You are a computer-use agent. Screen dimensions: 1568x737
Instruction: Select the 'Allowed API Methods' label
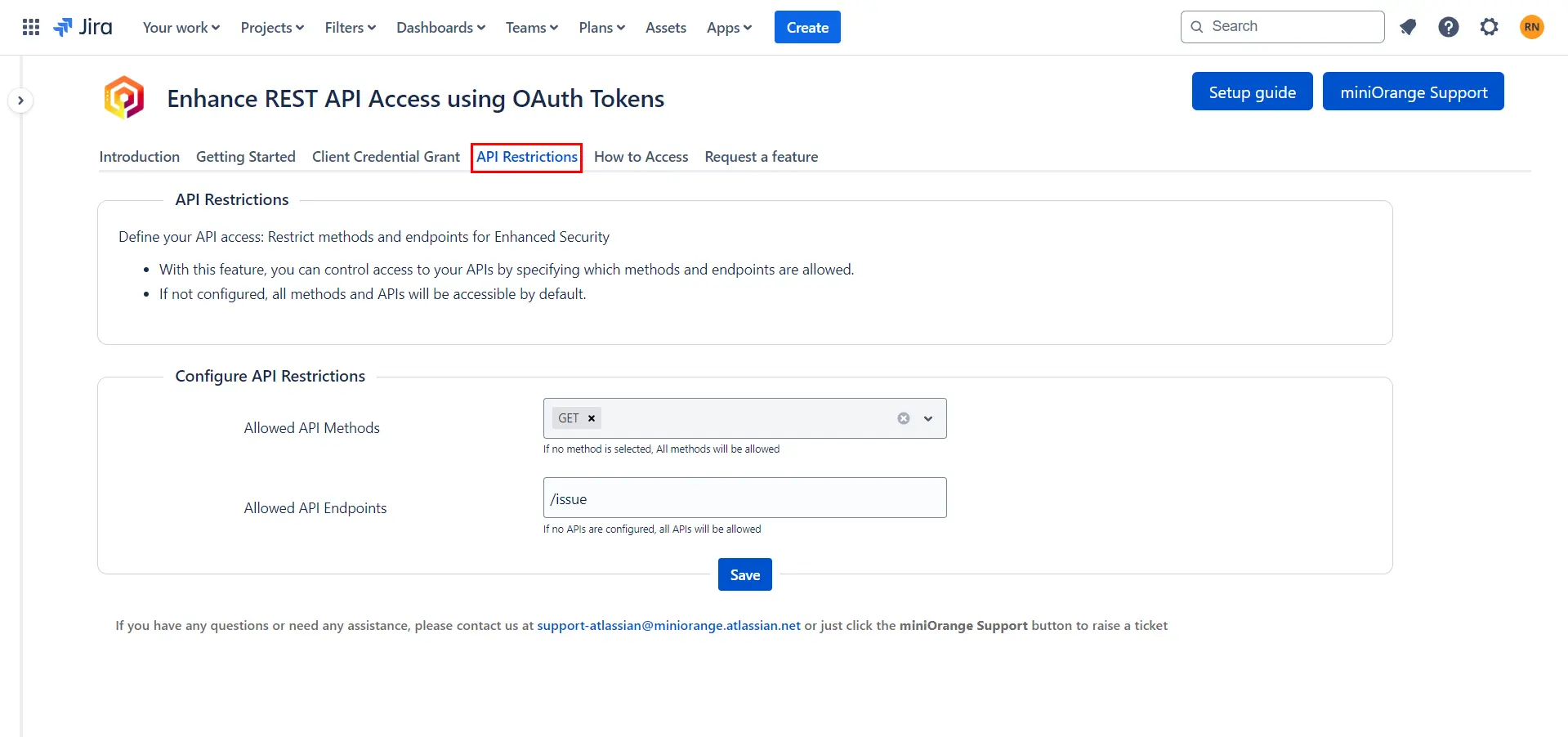point(312,428)
